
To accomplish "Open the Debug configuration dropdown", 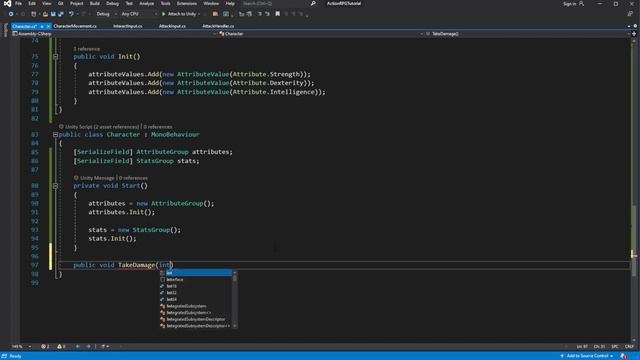I will (106, 14).
